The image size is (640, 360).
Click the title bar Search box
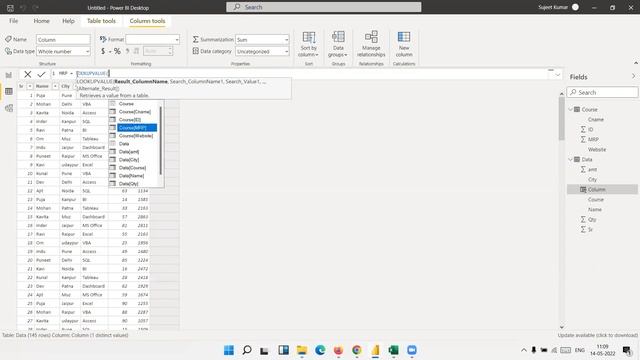click(x=324, y=7)
